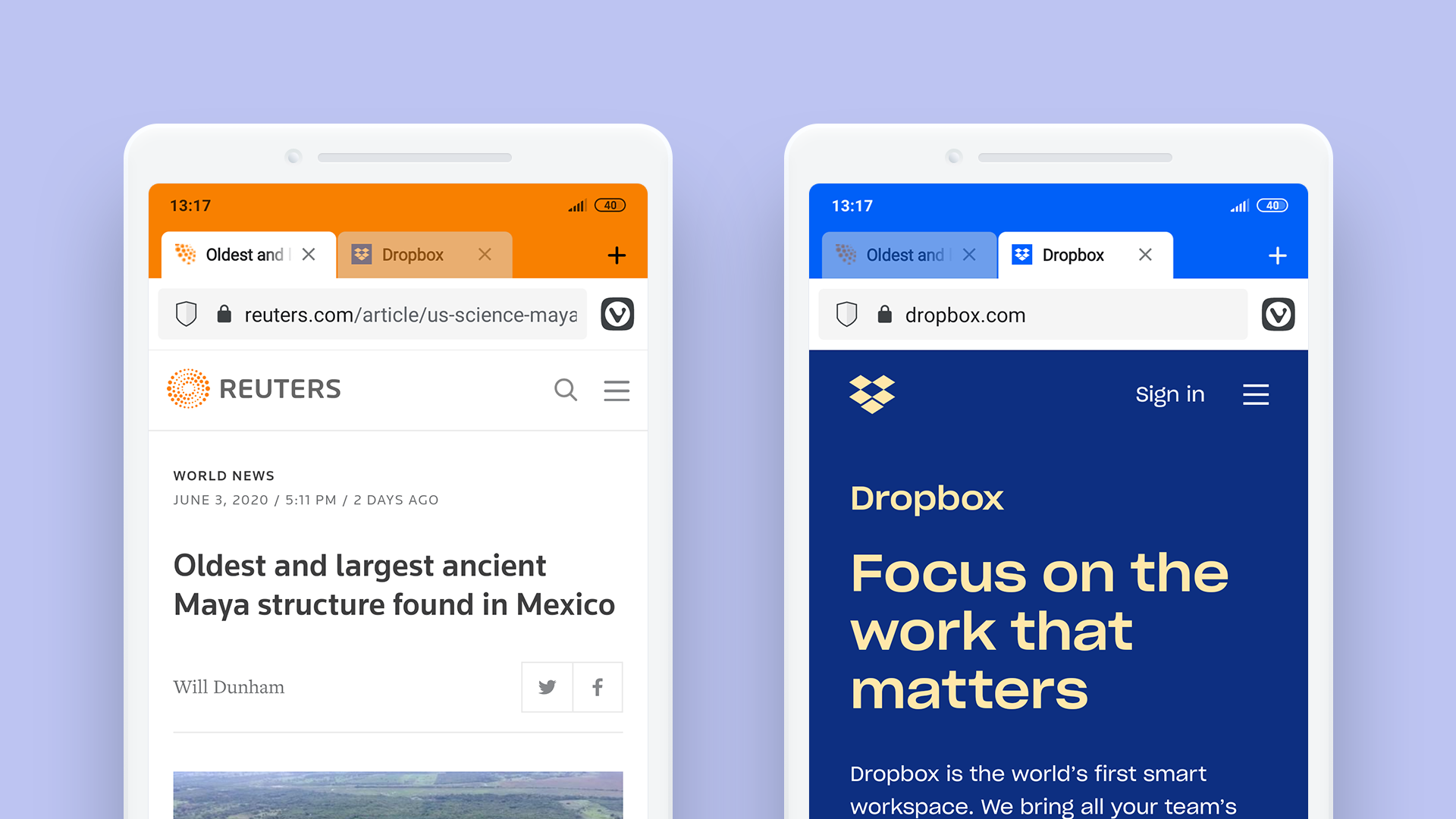
Task: Click Sign in on Dropbox
Action: pyautogui.click(x=1169, y=394)
